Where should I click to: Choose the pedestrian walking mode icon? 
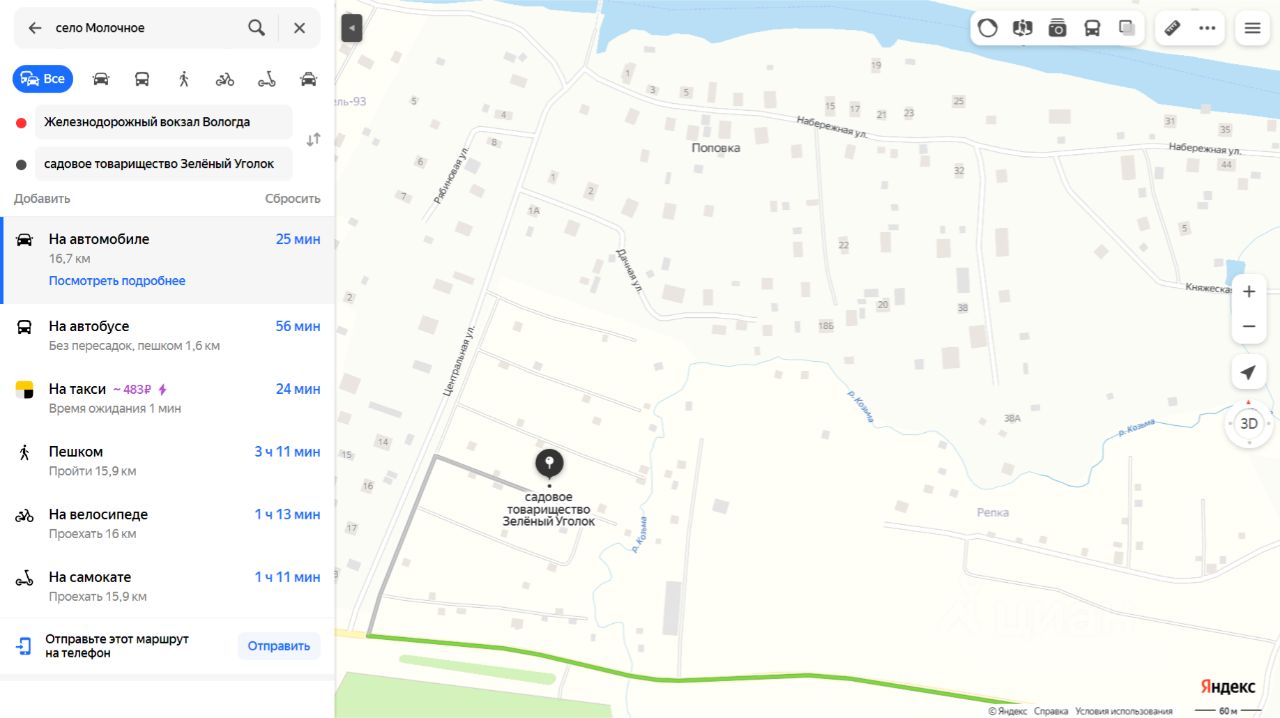point(184,79)
